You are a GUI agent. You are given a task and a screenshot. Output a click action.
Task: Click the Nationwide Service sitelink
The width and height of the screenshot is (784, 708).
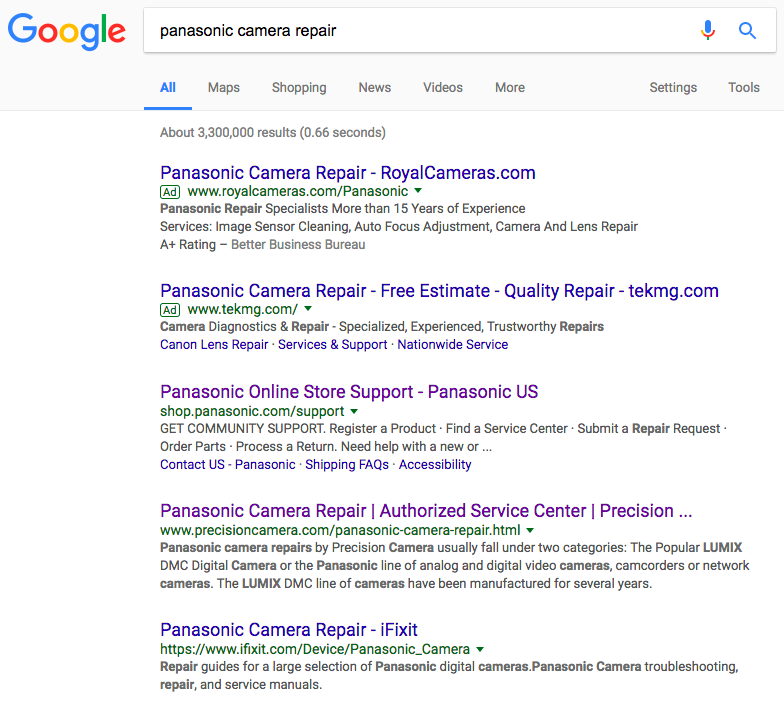(x=452, y=344)
